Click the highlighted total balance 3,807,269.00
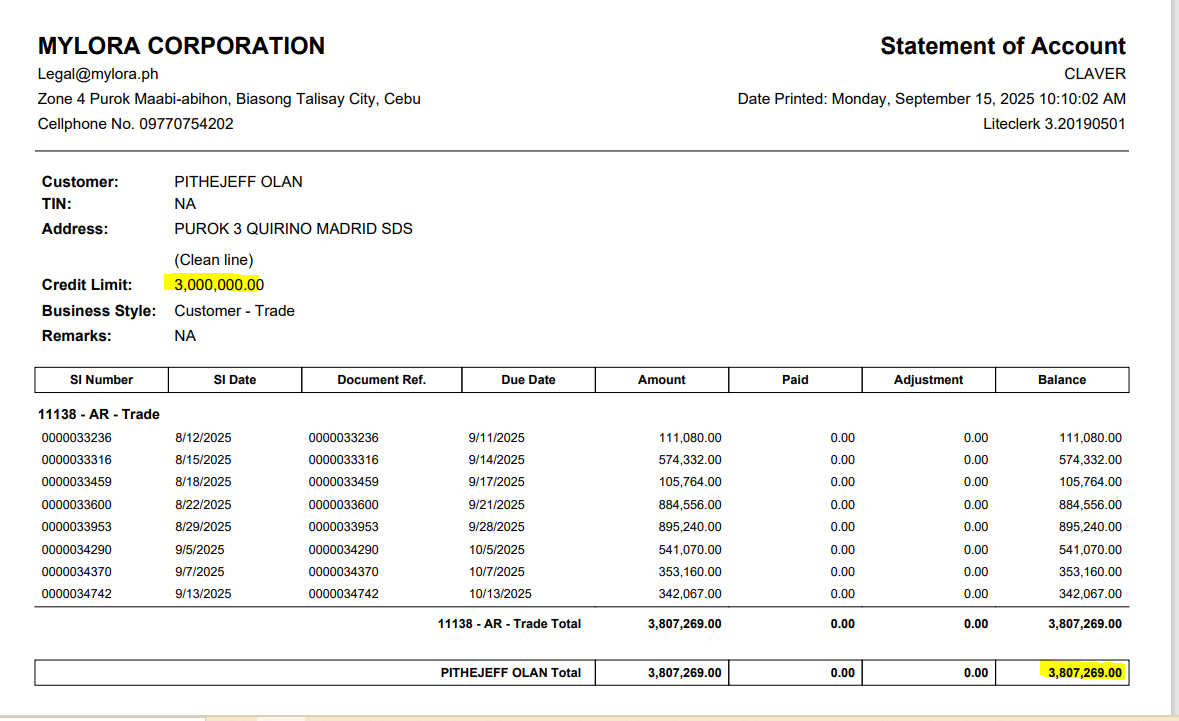The image size is (1179, 721). tap(1084, 673)
